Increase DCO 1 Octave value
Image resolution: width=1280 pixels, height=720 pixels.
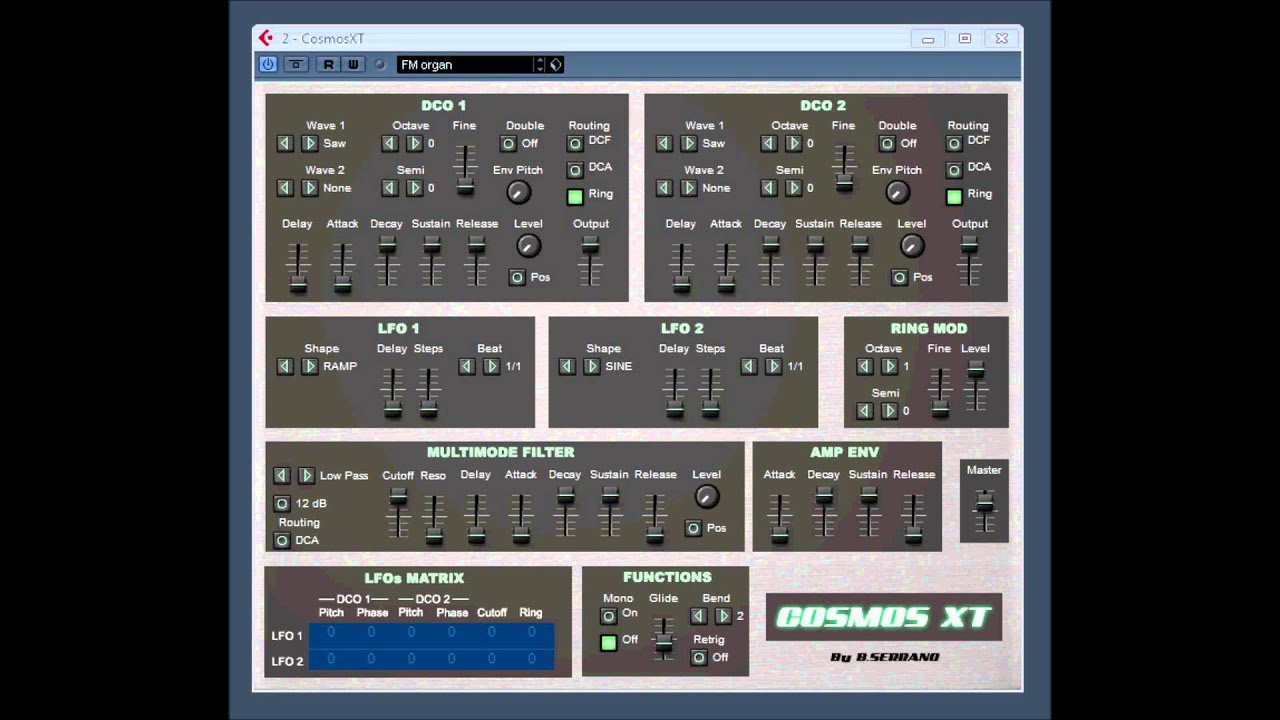tap(414, 143)
